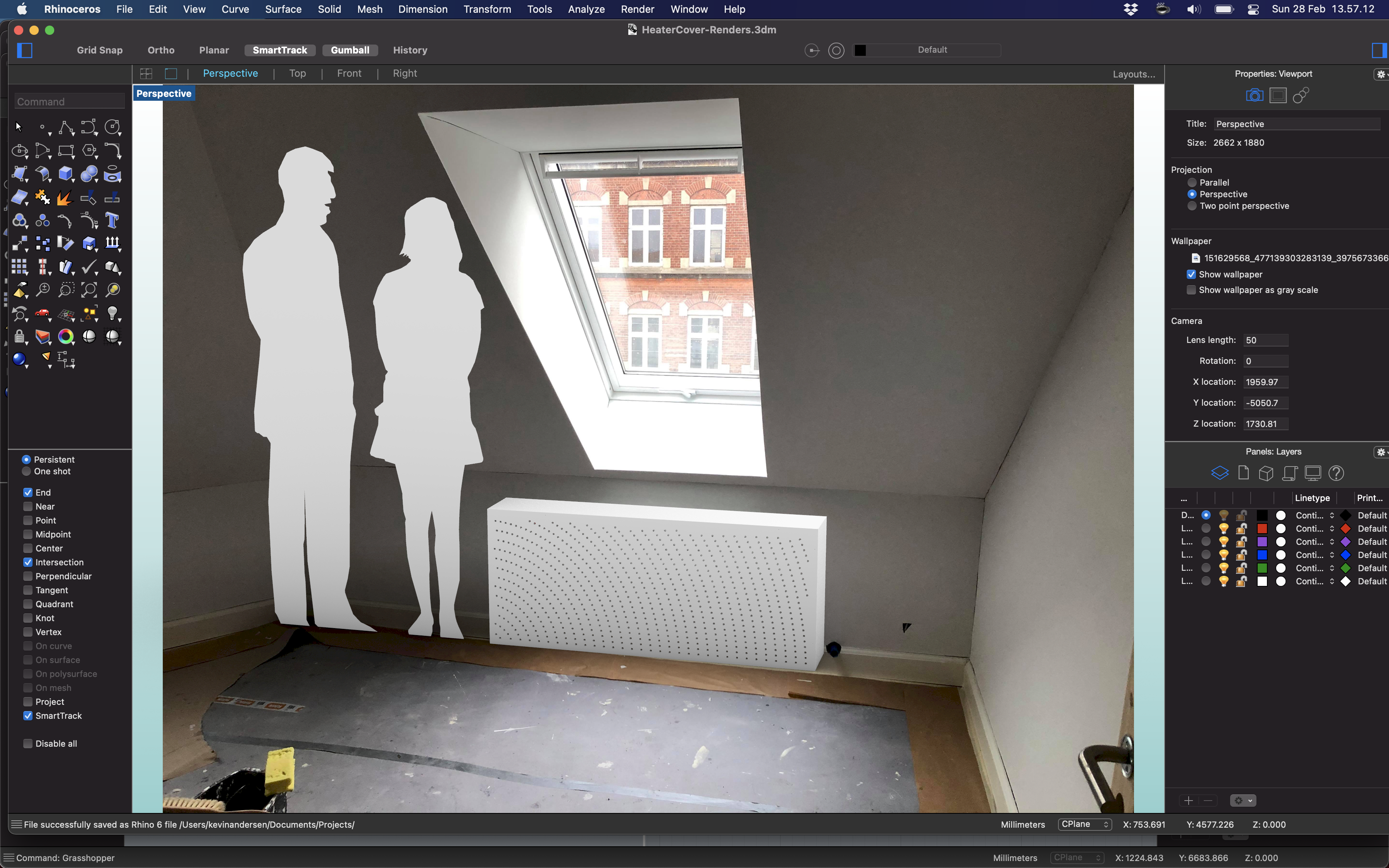Image resolution: width=1389 pixels, height=868 pixels.
Task: Click the Zoom dynamic magnifier icon
Action: click(x=43, y=290)
